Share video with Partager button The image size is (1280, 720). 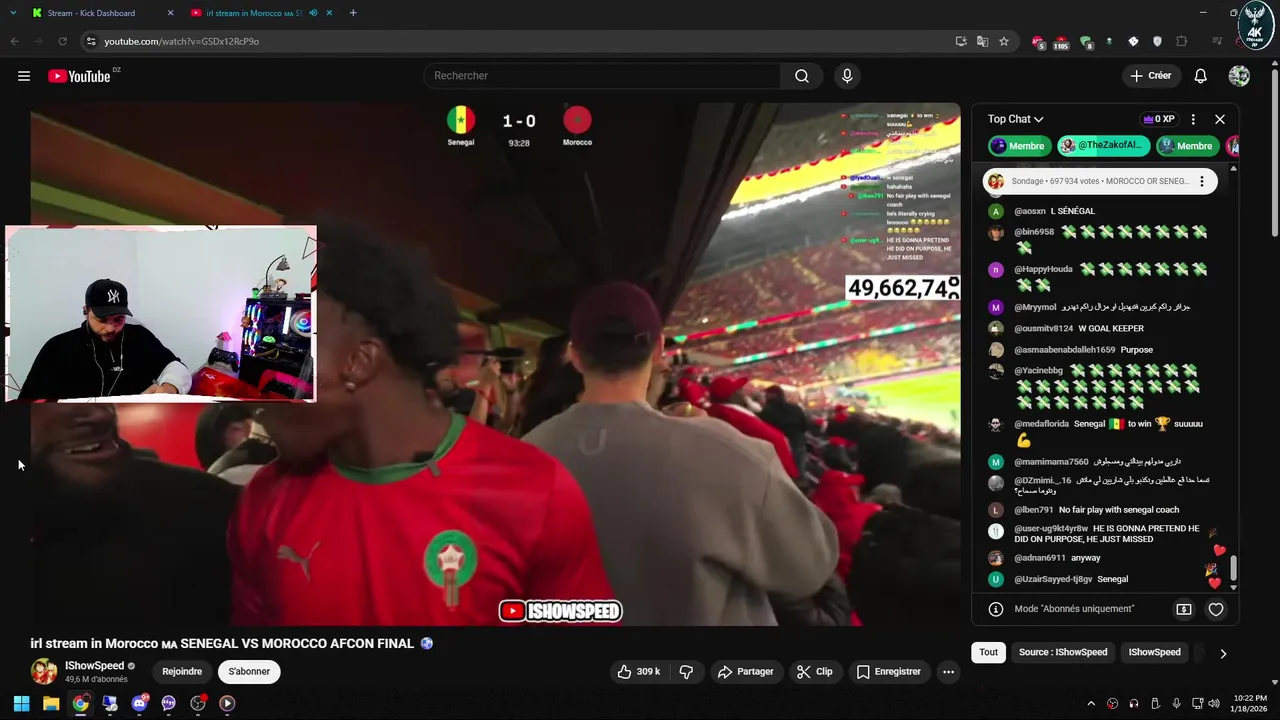click(745, 672)
